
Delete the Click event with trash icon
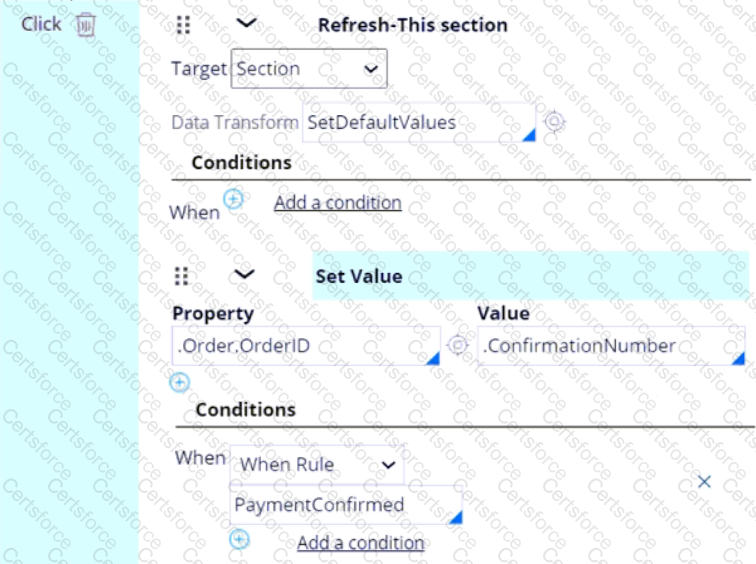tap(86, 24)
